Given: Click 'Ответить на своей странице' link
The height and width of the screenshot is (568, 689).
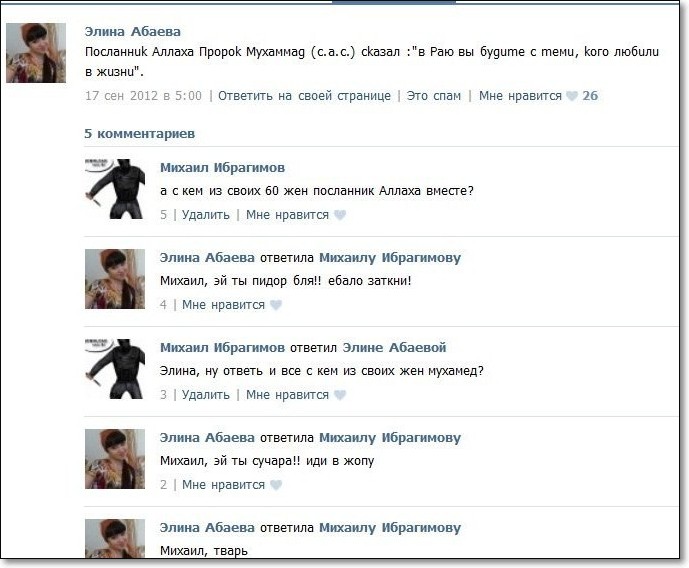Looking at the screenshot, I should 304,95.
